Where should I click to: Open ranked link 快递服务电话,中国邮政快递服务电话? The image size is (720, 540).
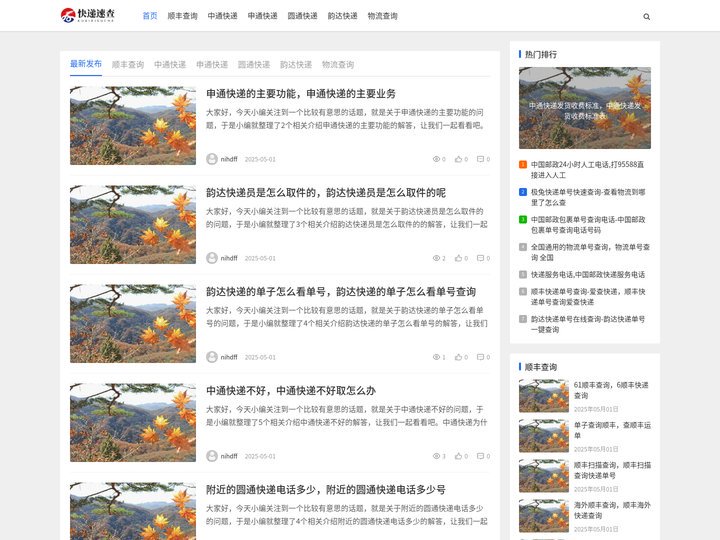point(588,275)
